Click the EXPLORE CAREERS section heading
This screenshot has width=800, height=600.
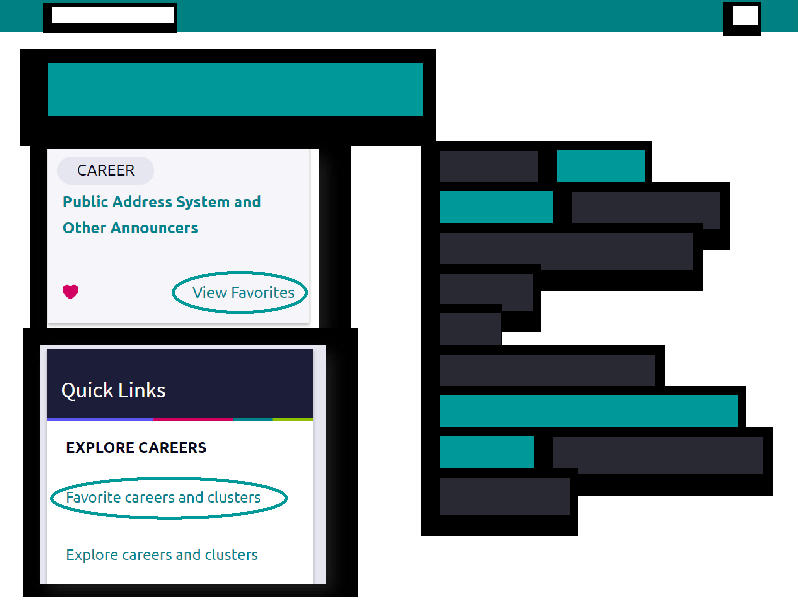pos(136,447)
